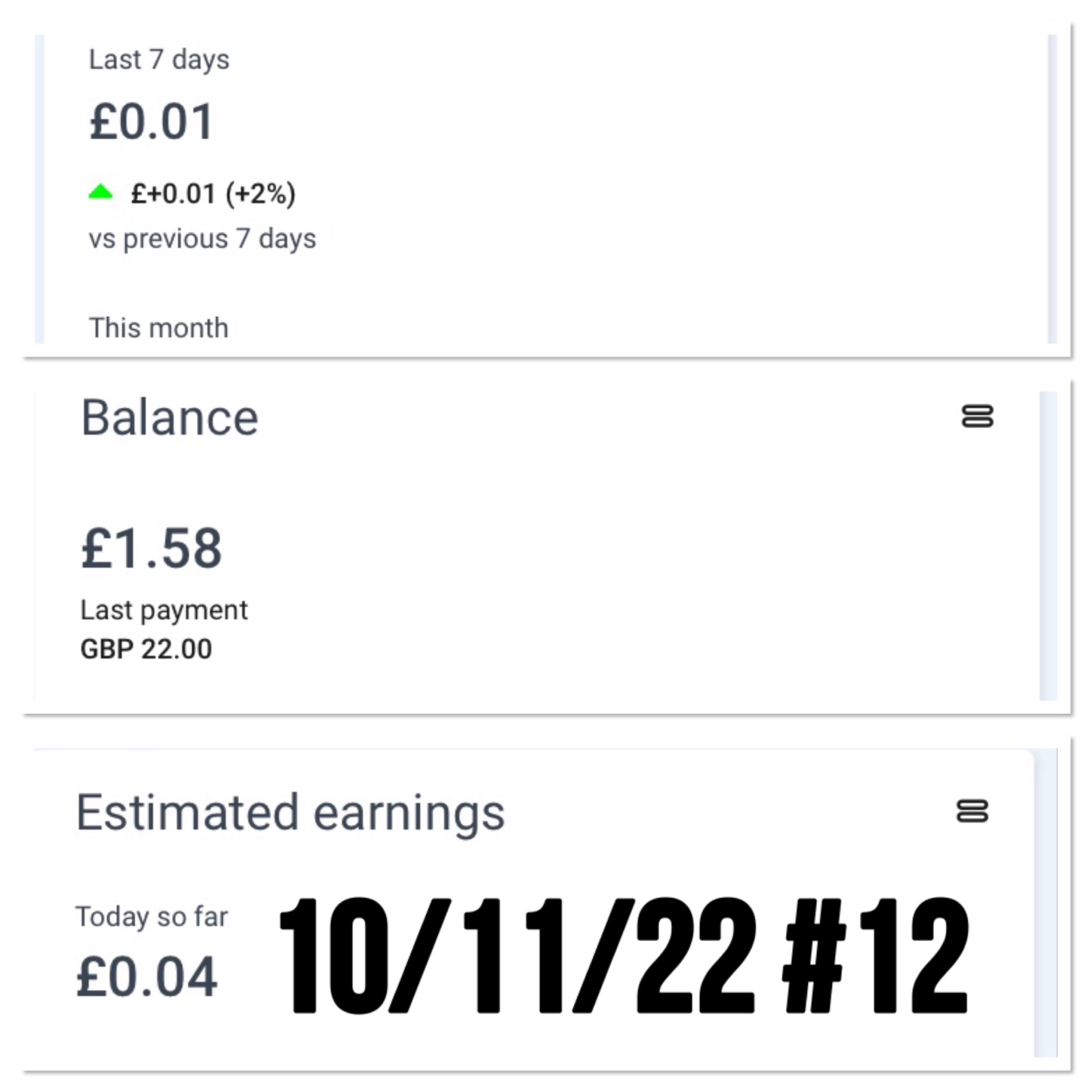Open the Balance card options icon
1092x1092 pixels.
[977, 416]
